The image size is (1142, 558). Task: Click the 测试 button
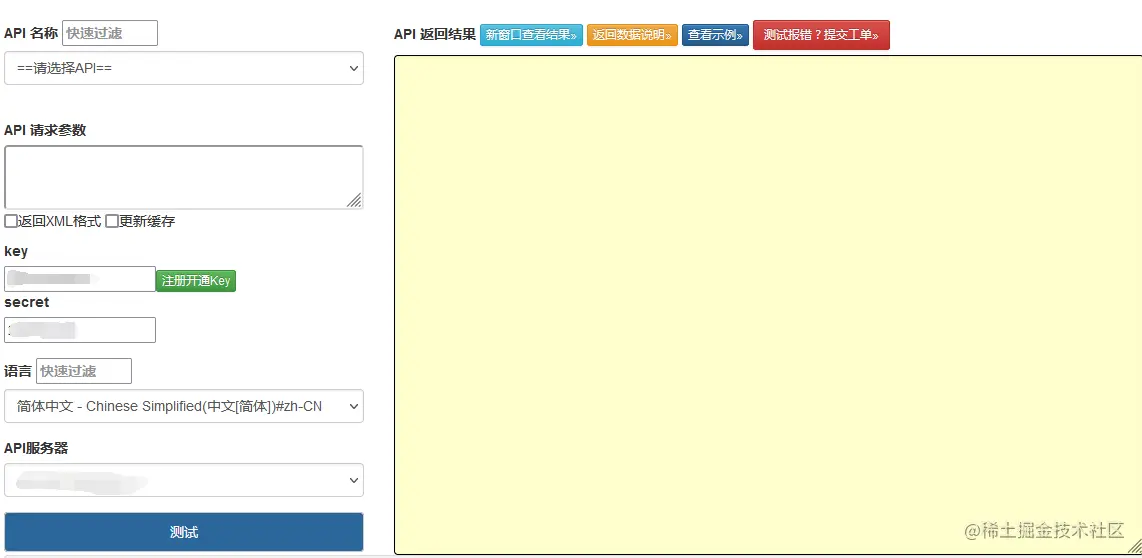184,532
